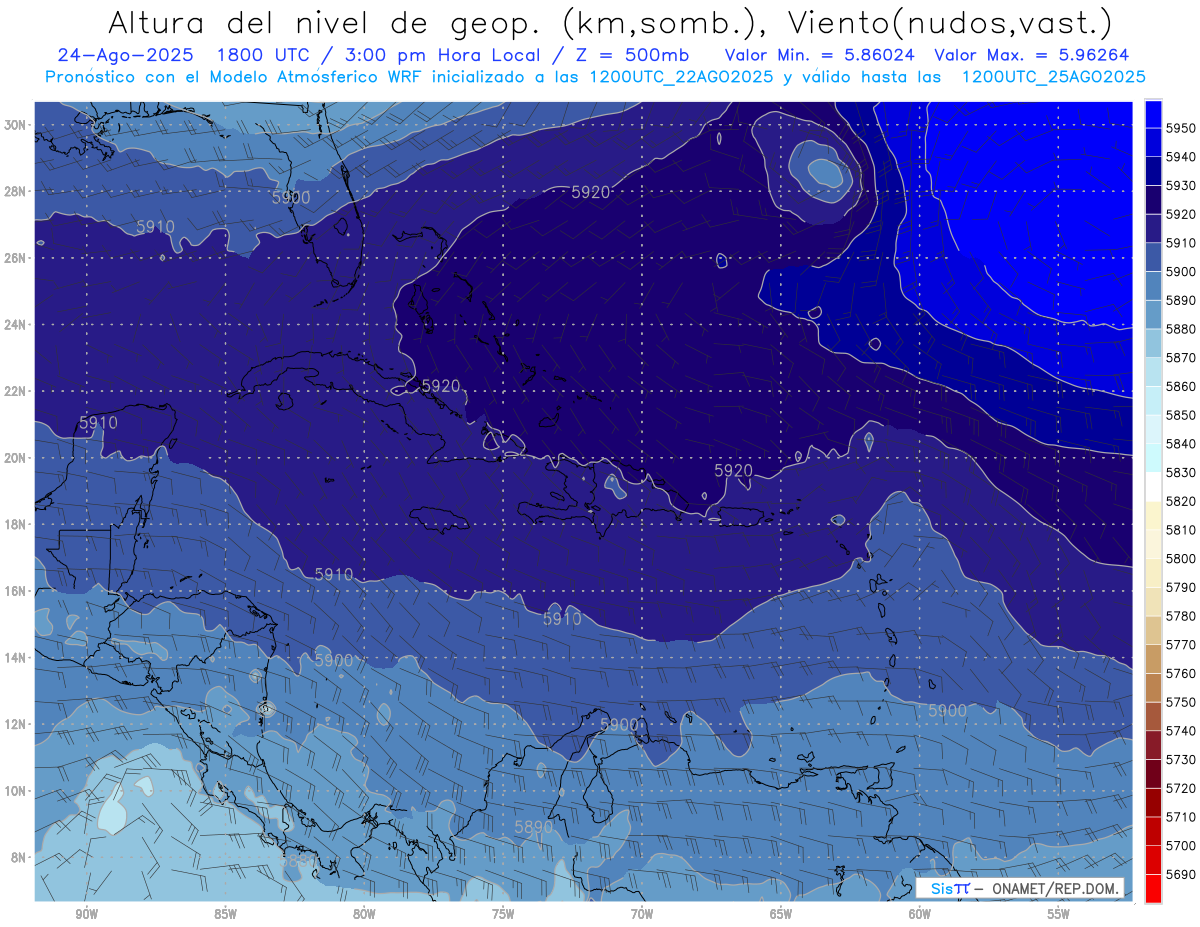
Task: Pick the pale cyan swatch between 5830 and 5840
Action: tap(1153, 458)
